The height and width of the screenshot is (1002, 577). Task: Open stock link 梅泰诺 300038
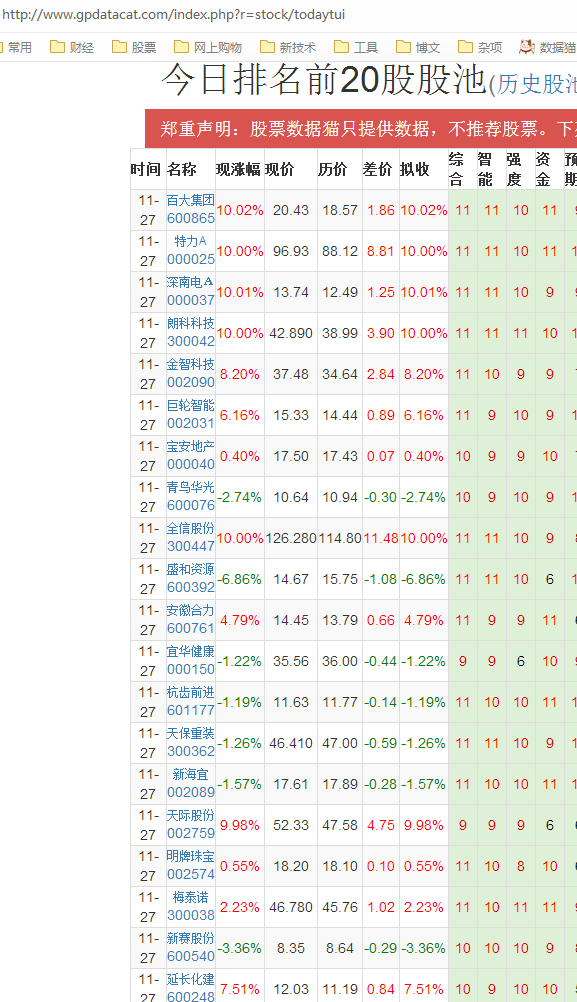pos(190,906)
